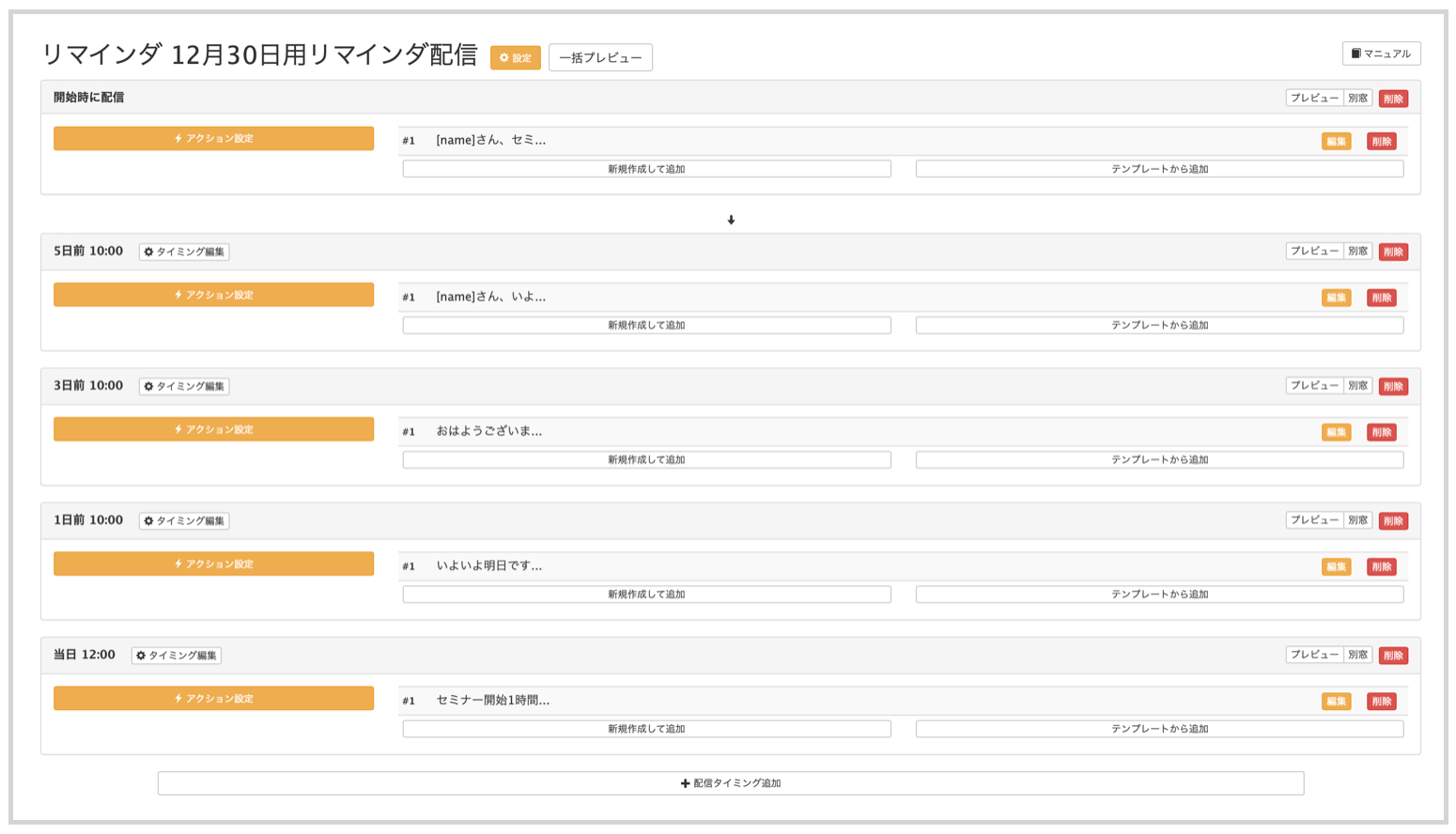Open 別窓 for 当日 12:00 timing

tap(1358, 656)
